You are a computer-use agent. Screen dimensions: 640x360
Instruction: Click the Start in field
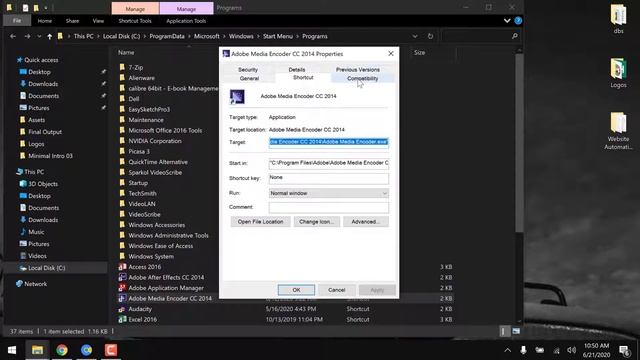click(x=329, y=163)
